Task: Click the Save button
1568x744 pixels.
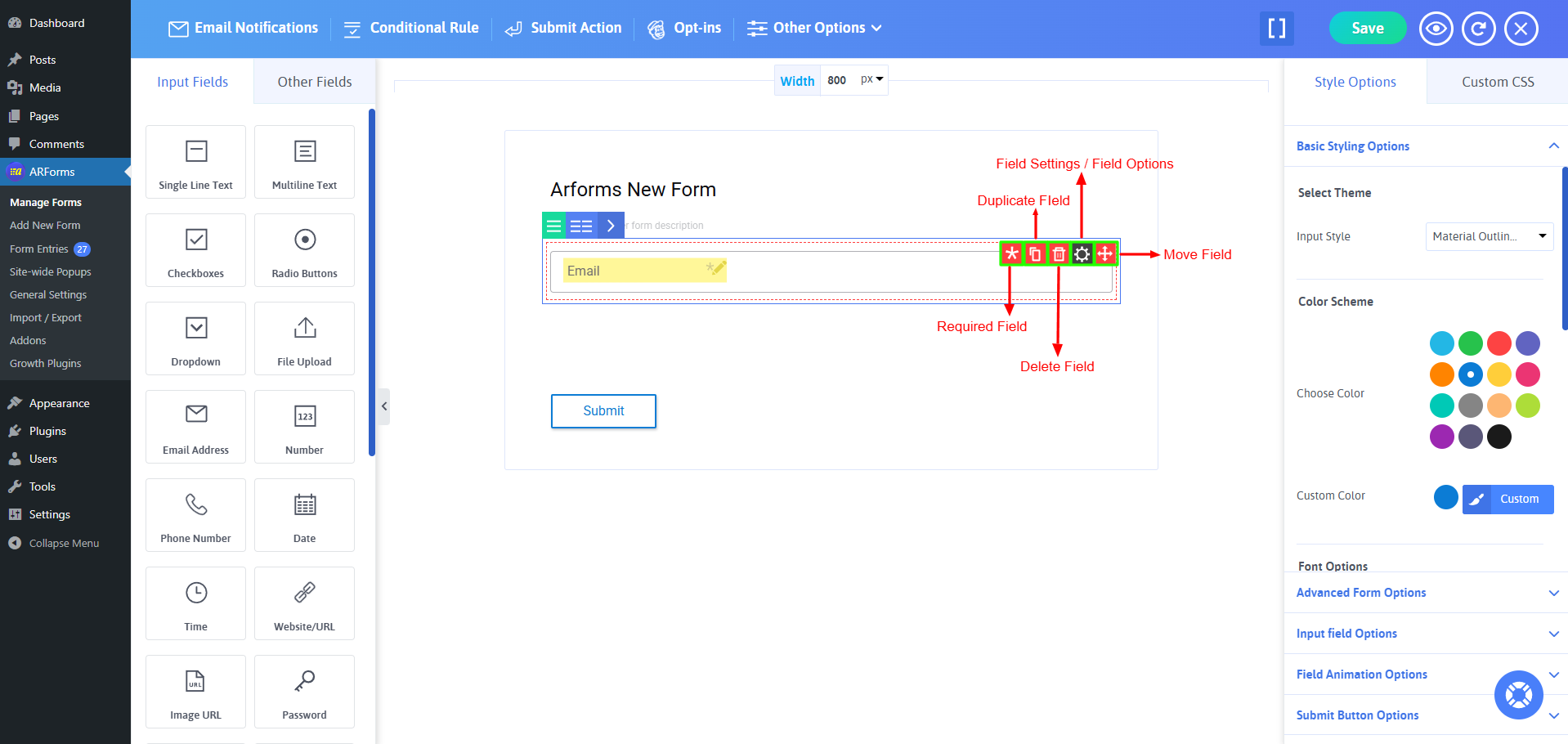Action: click(1367, 29)
